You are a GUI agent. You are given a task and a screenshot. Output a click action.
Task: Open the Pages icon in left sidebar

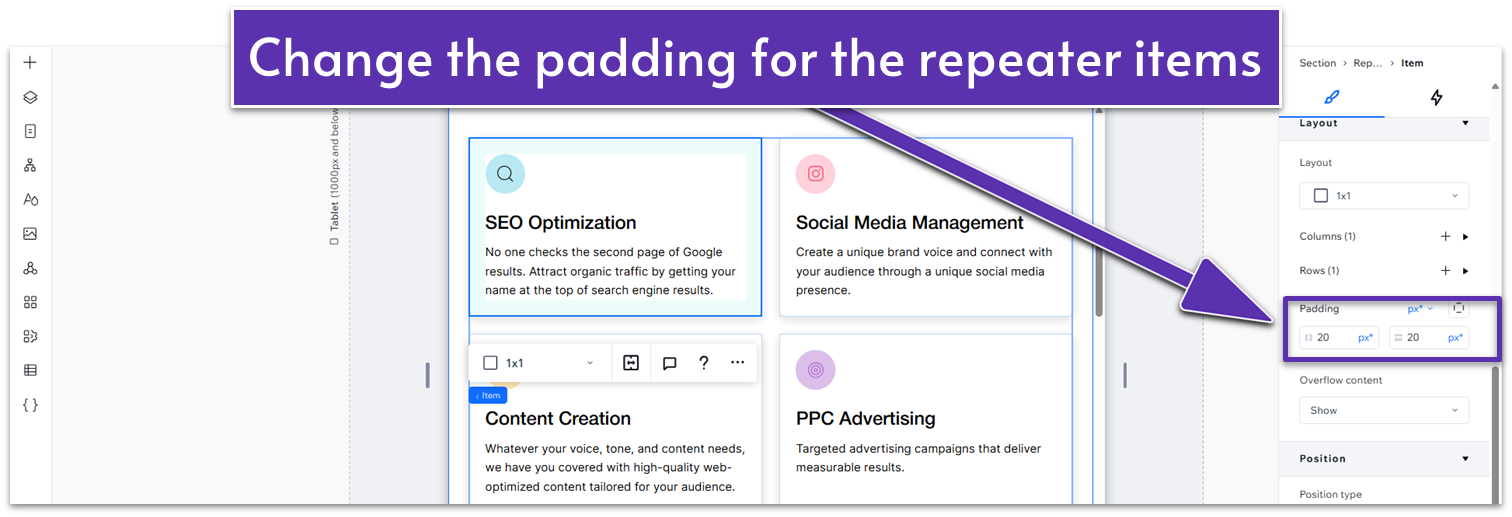coord(30,131)
